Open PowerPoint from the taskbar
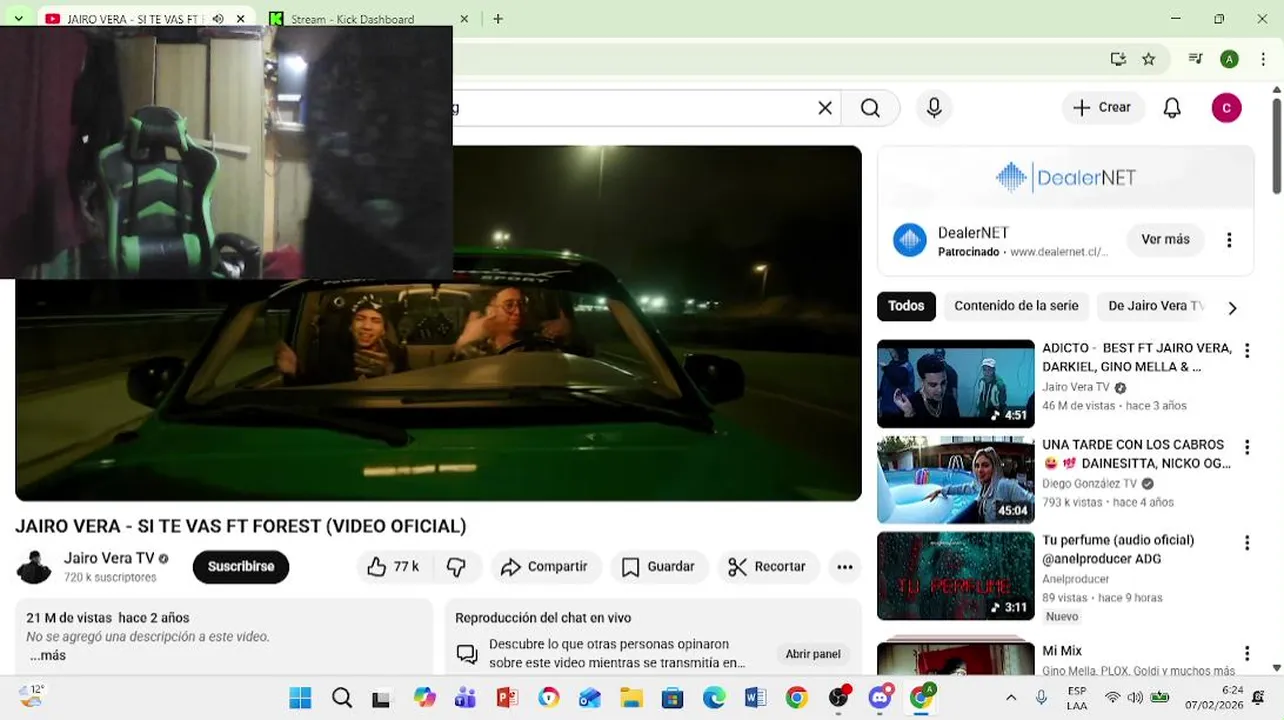The image size is (1284, 720). pyautogui.click(x=507, y=698)
